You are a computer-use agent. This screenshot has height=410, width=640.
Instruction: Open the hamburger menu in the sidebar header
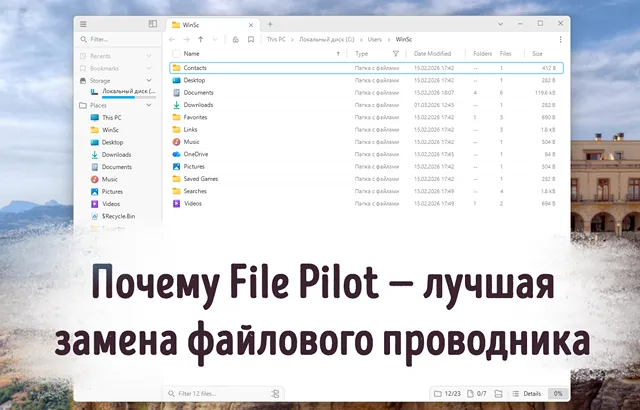point(83,24)
